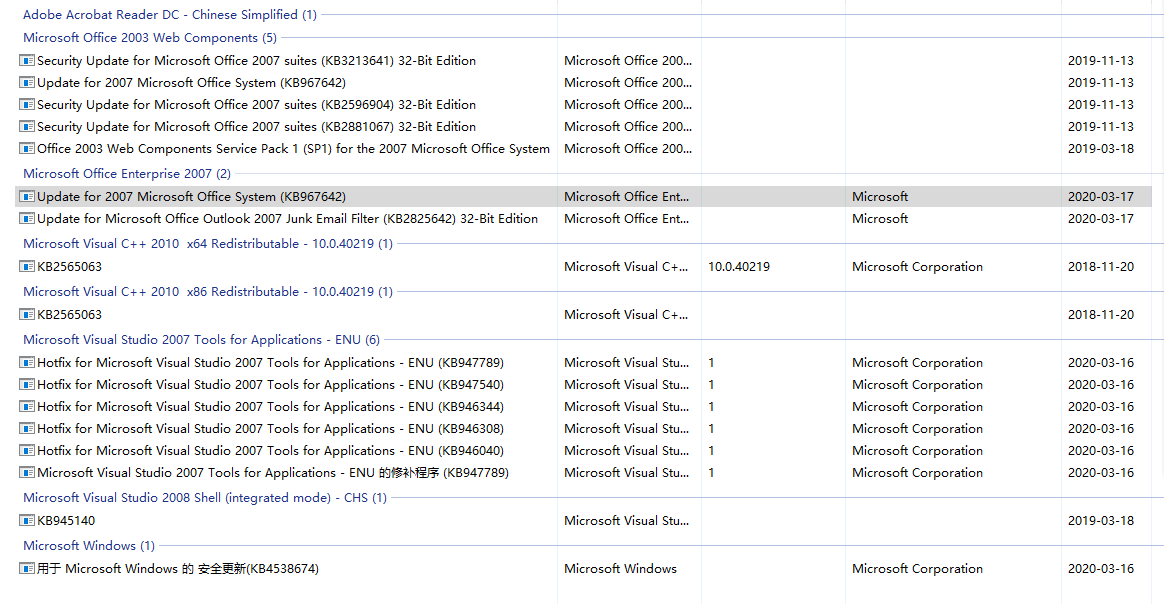Click Microsoft Office Ent... cell in the KB2825642 row
This screenshot has width=1164, height=604.
(627, 219)
